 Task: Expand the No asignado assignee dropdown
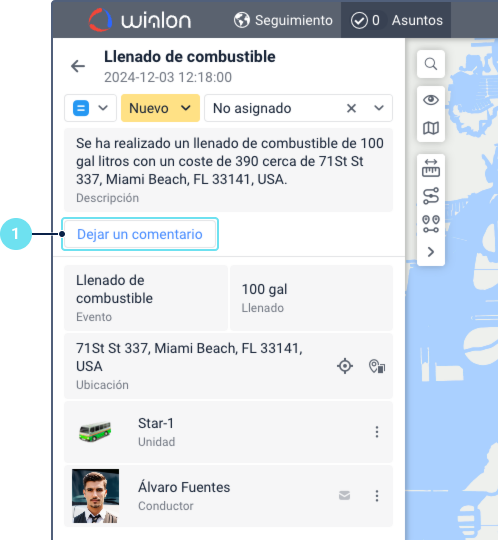tap(379, 108)
